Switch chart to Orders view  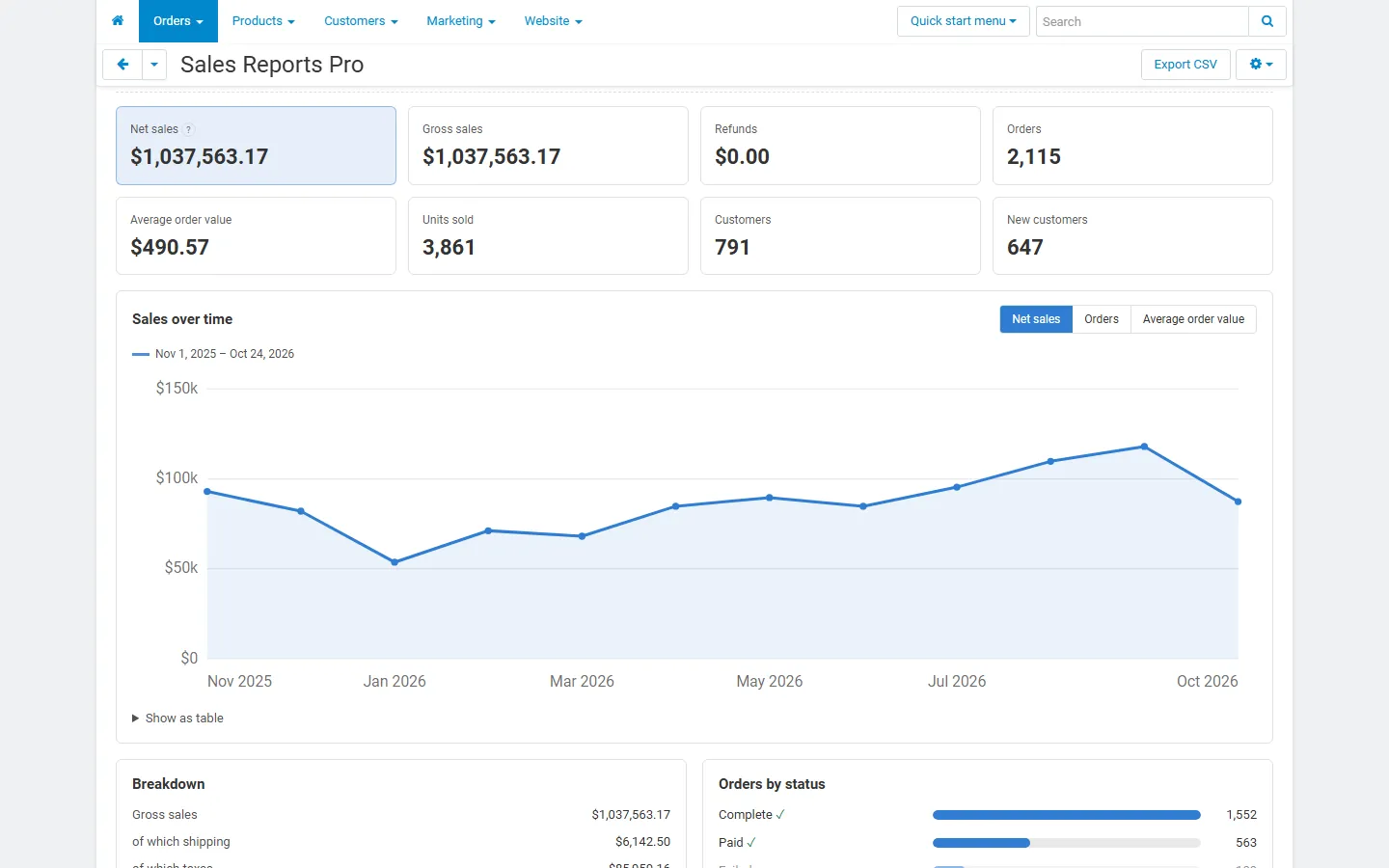pos(1102,319)
